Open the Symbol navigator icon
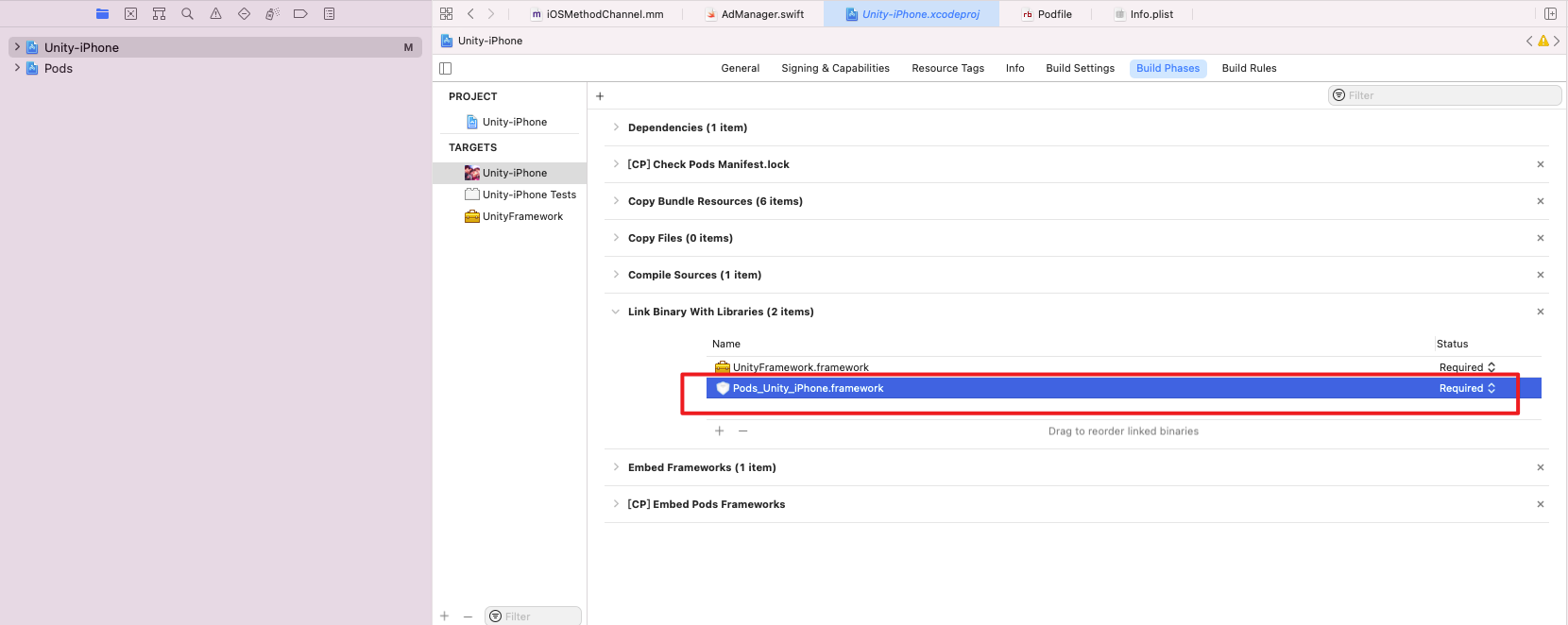Image resolution: width=1568 pixels, height=625 pixels. pos(159,14)
